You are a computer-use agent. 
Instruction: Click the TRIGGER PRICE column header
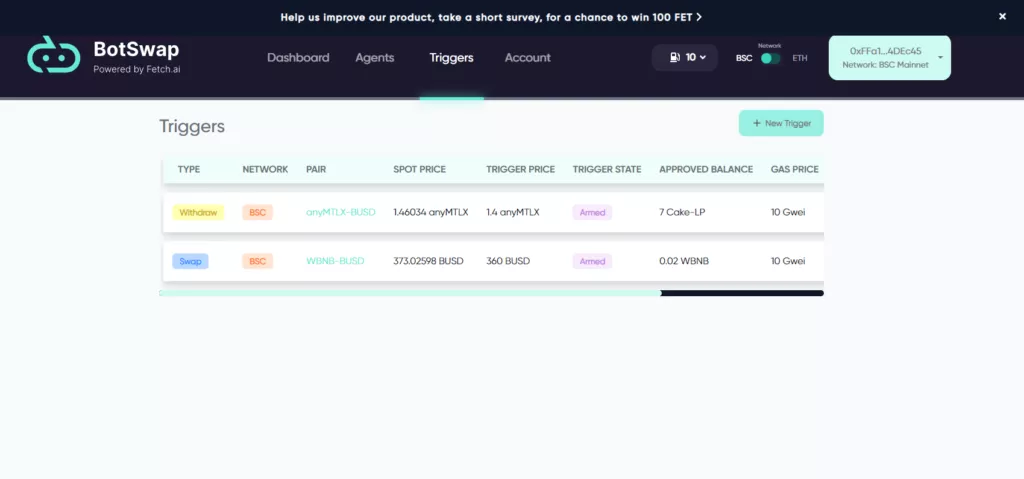(x=520, y=169)
